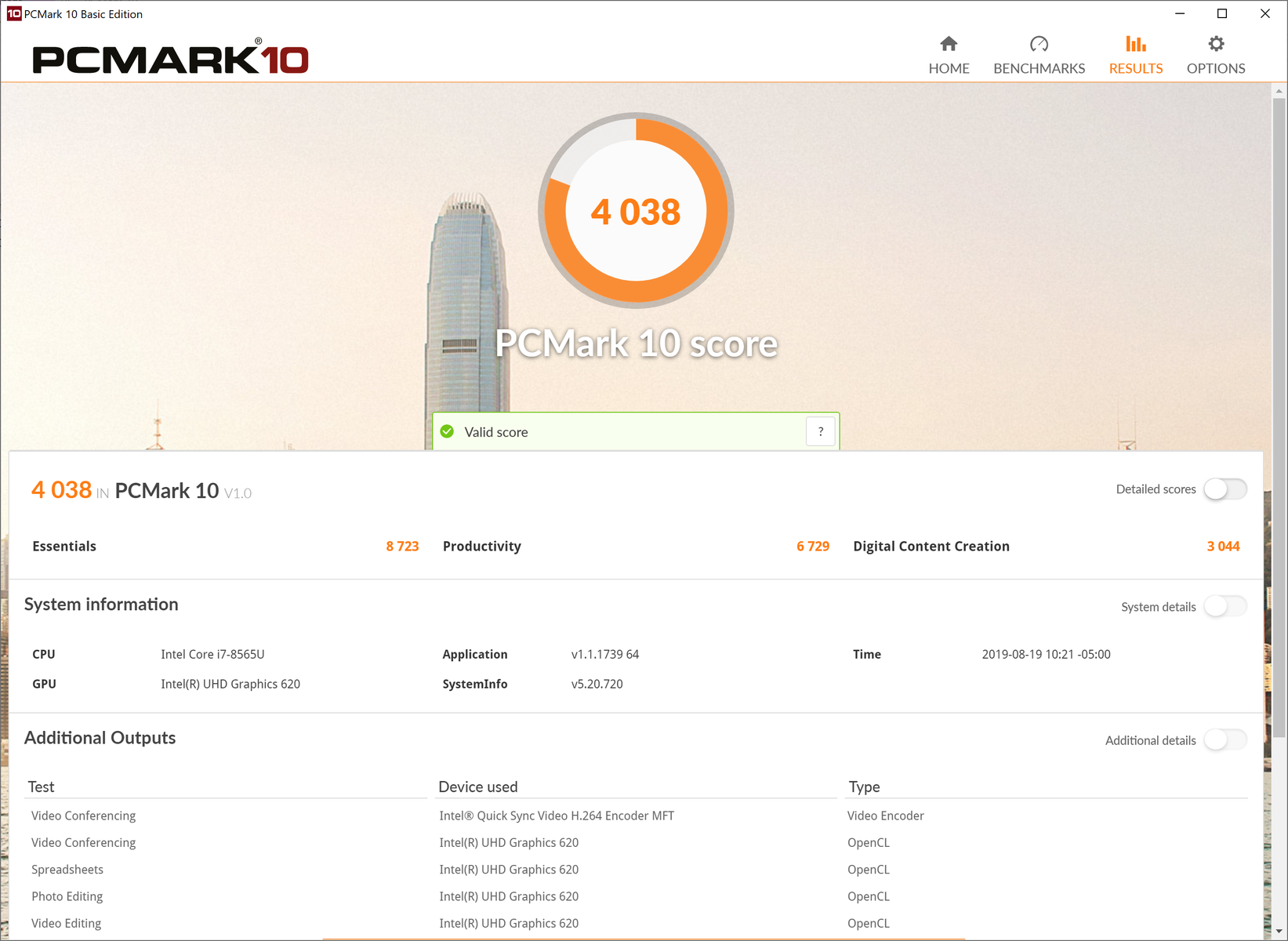The image size is (1288, 941).
Task: Click the Type column header
Action: 865,787
